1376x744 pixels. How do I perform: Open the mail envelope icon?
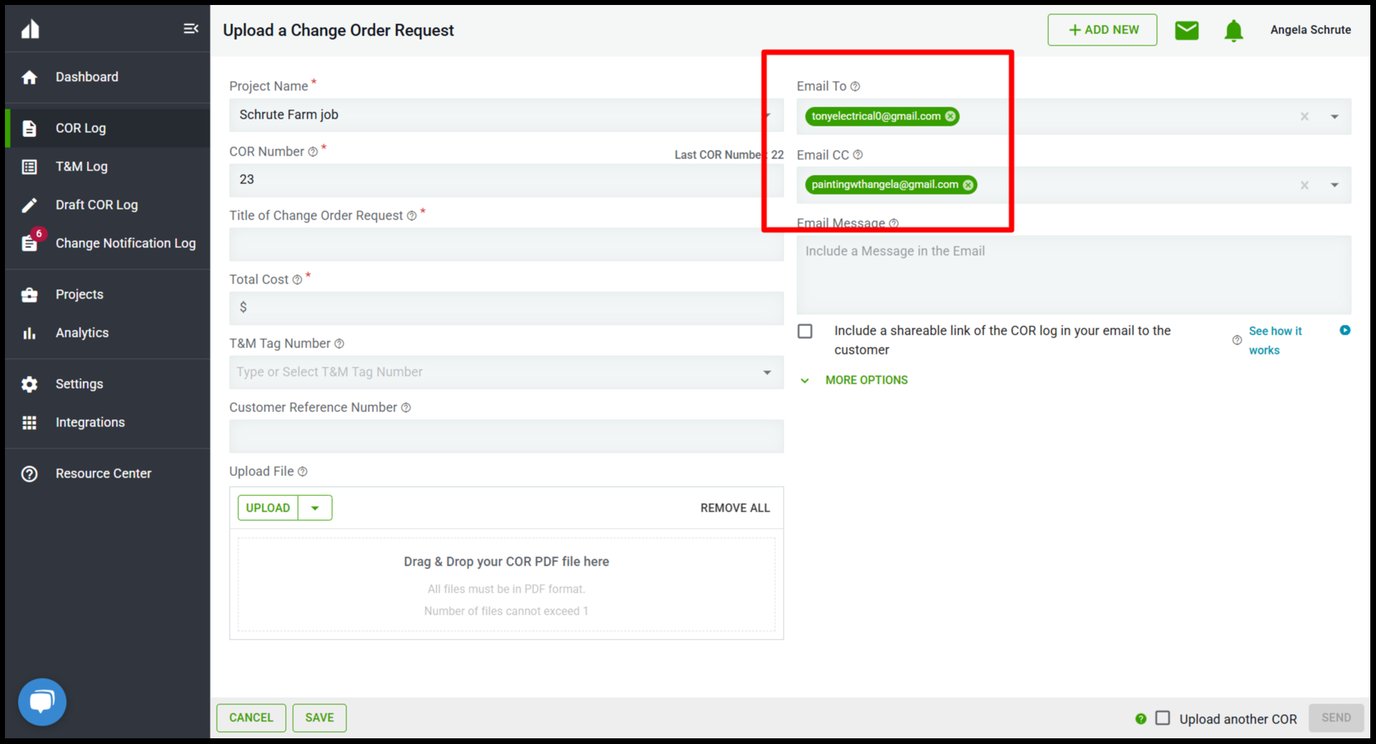(1186, 30)
